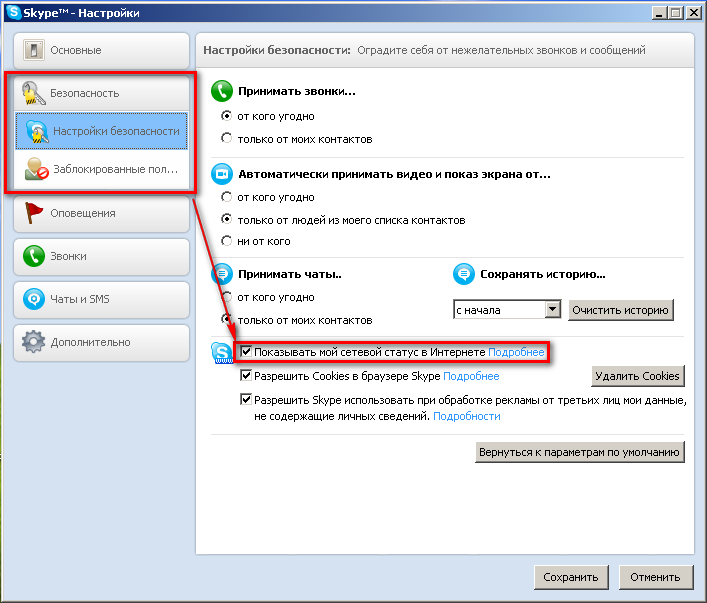
Task: Select calls только от моих контактов
Action: pos(226,138)
